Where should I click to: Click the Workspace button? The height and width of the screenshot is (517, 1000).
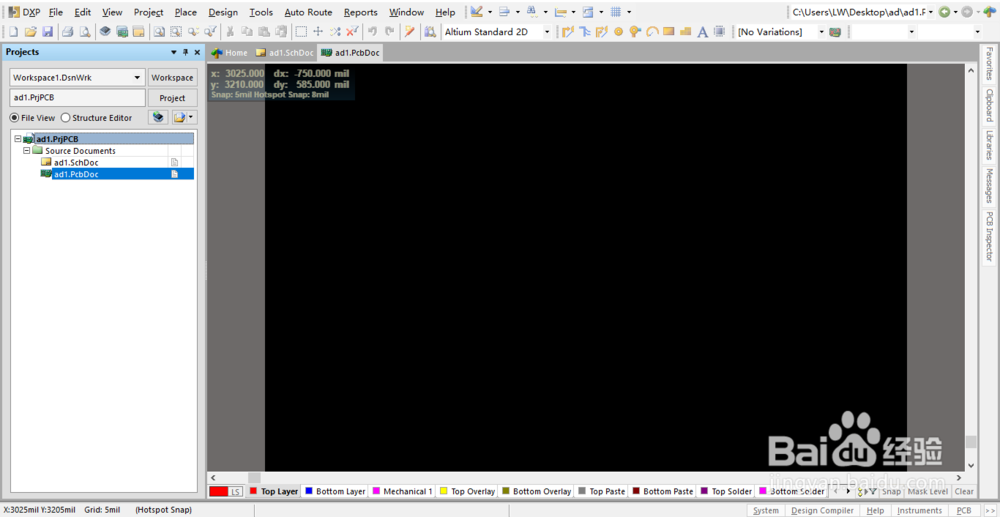(x=172, y=78)
